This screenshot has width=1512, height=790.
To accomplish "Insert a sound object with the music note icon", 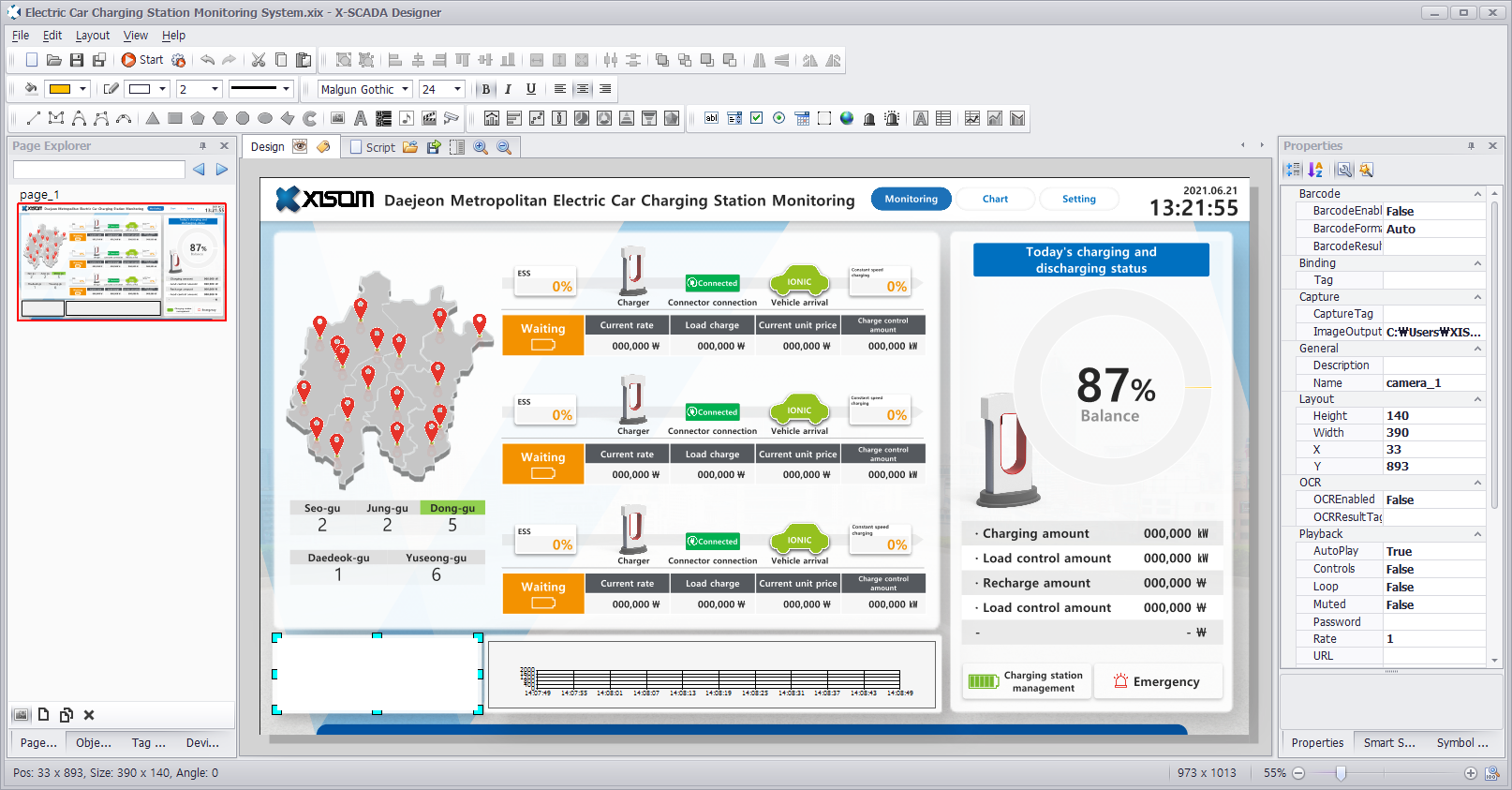I will pos(407,118).
